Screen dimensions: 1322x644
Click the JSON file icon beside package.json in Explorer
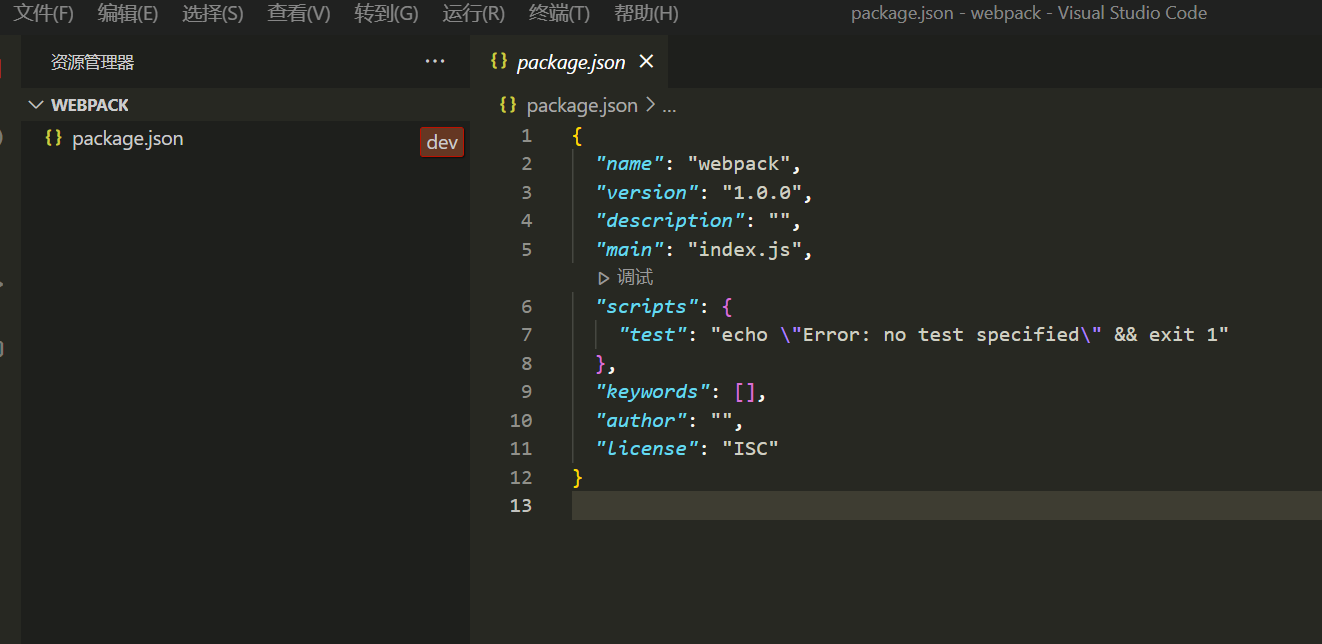tap(54, 138)
